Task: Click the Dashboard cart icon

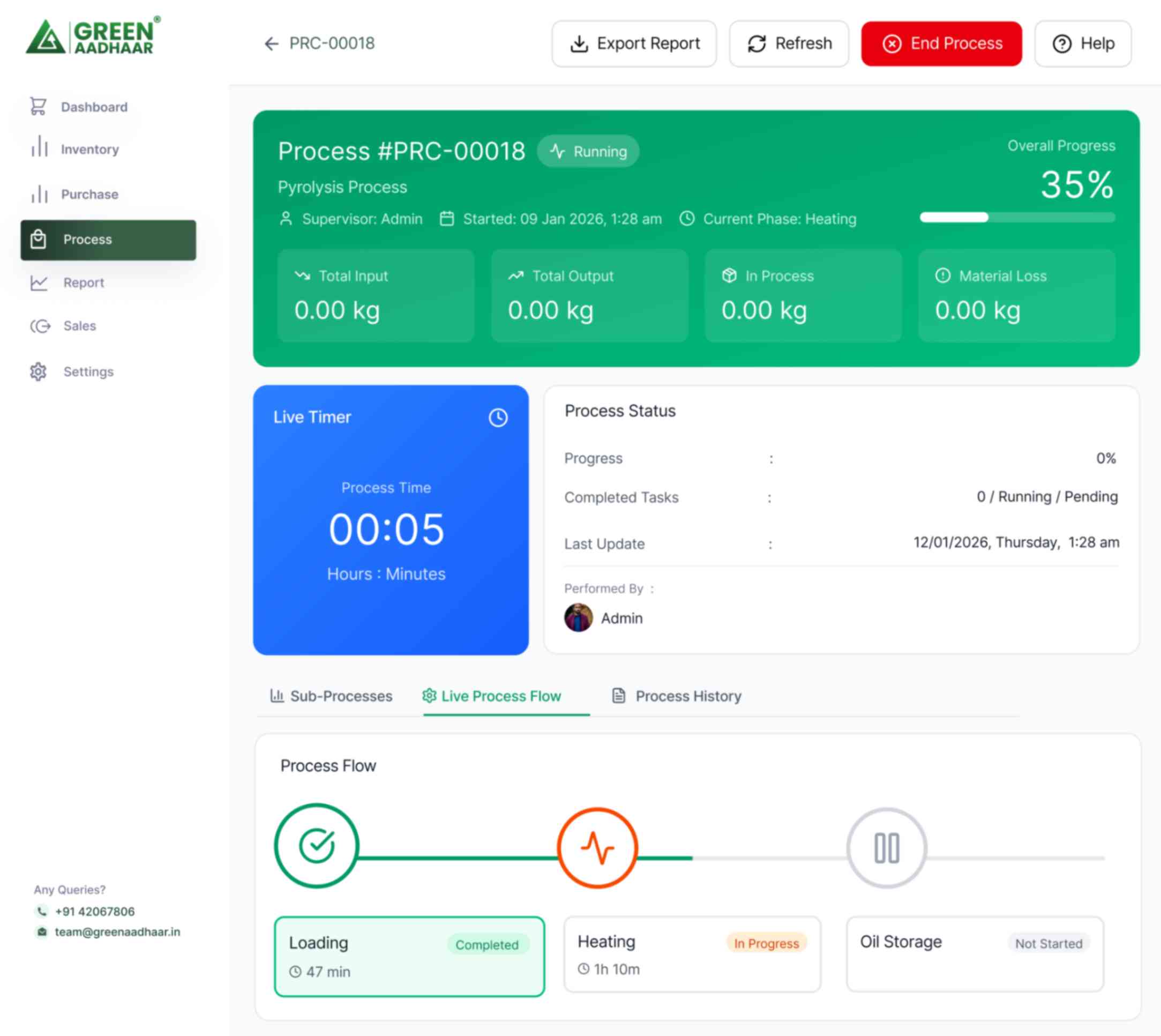Action: click(x=38, y=107)
